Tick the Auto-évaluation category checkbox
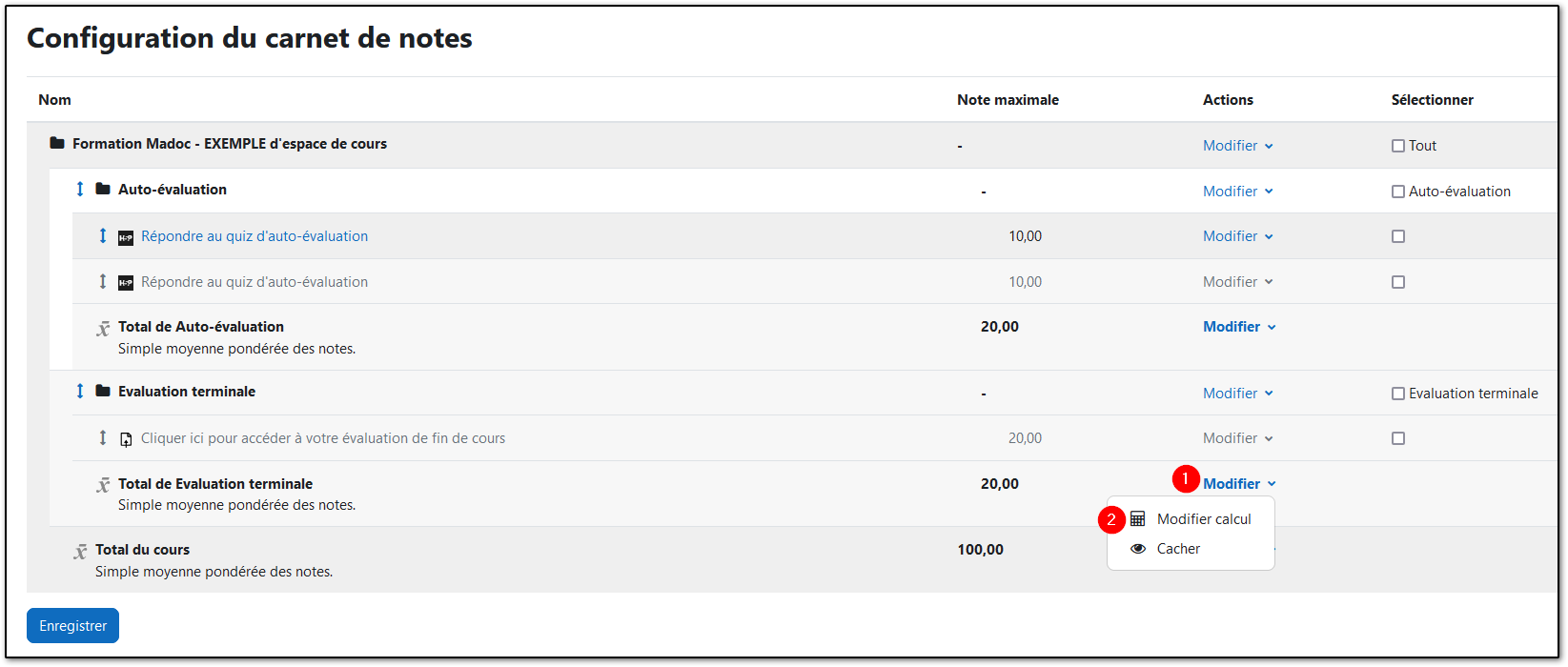 [1398, 192]
